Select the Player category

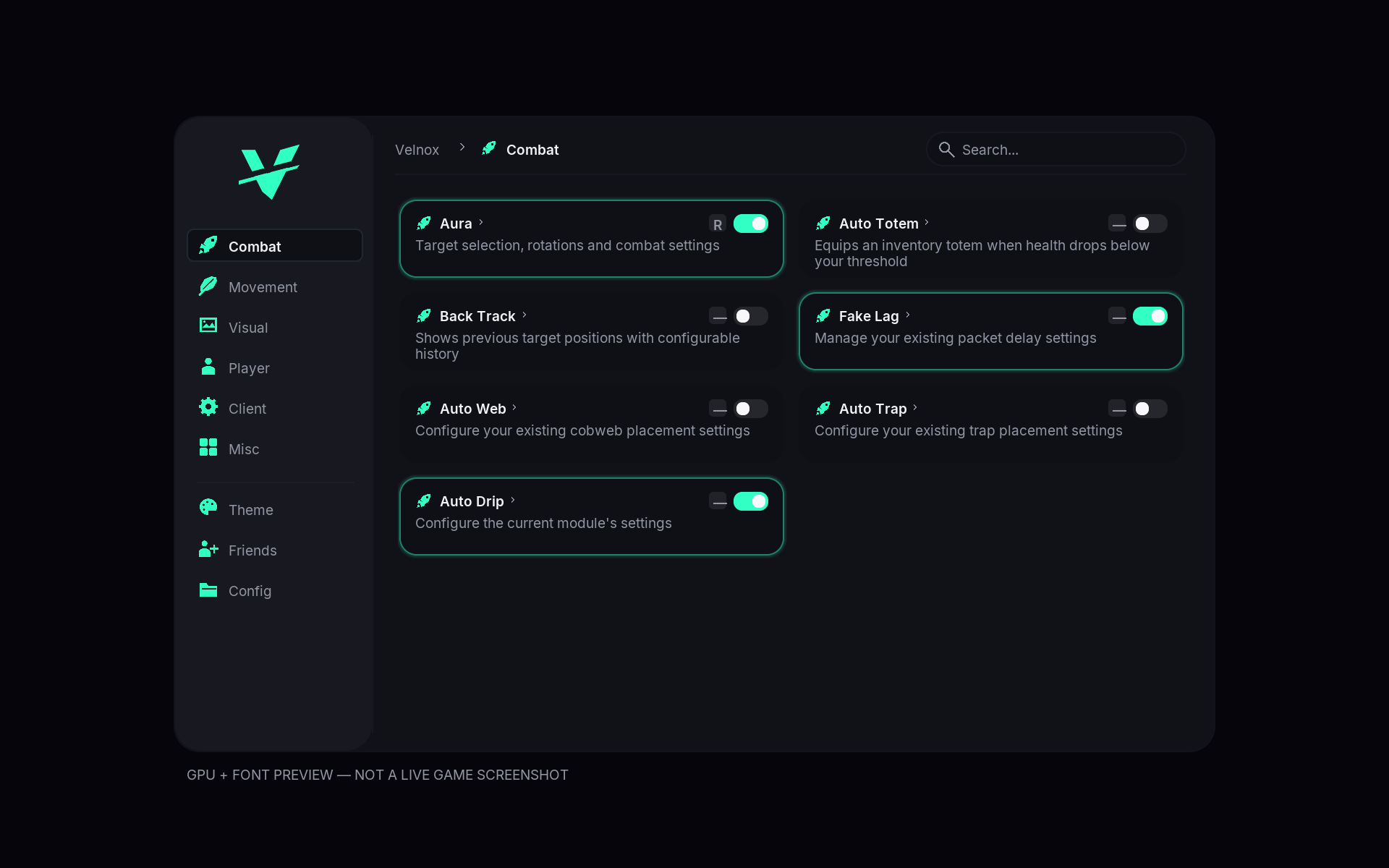[x=275, y=367]
